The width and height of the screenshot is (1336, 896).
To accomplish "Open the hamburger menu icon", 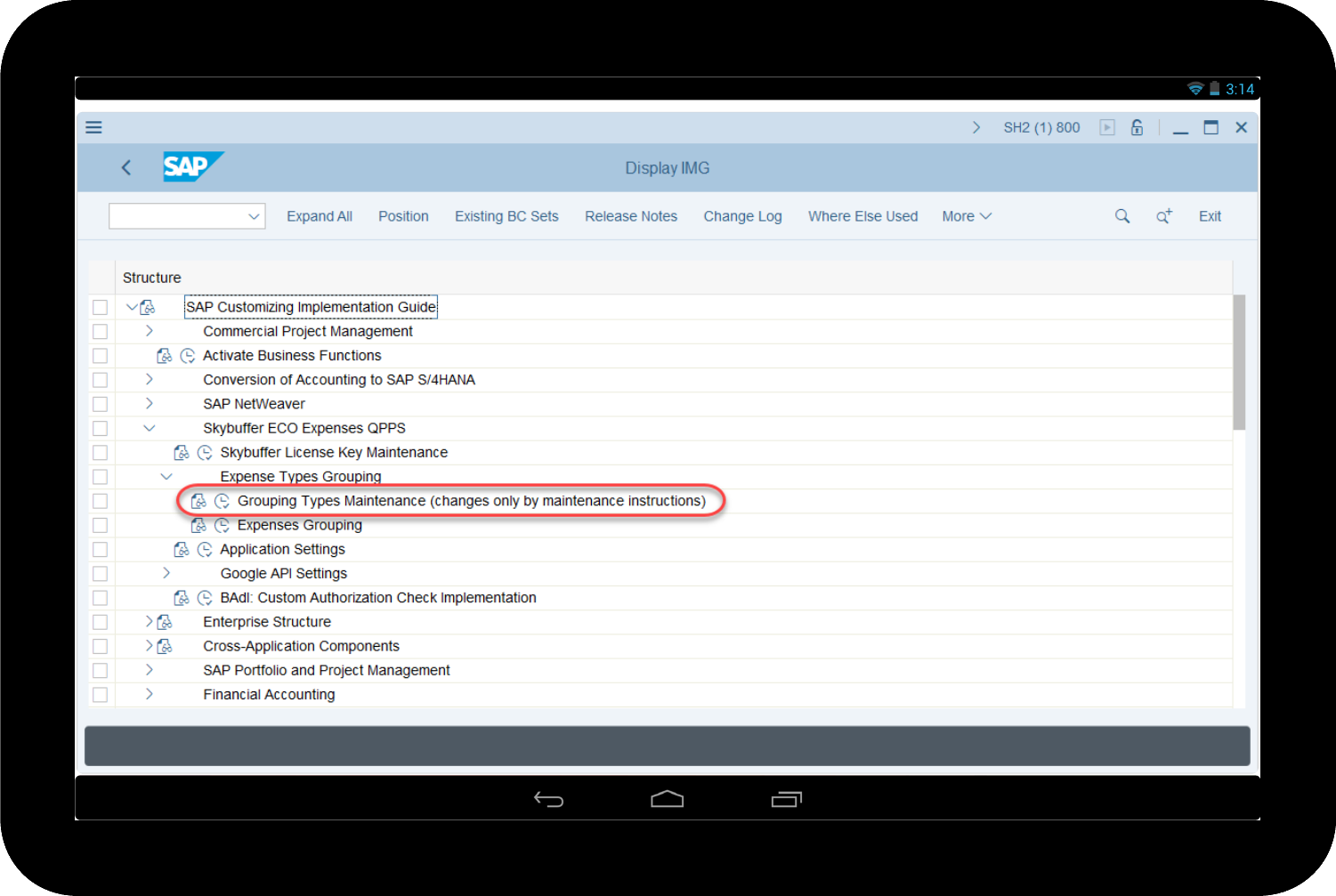I will 93,127.
